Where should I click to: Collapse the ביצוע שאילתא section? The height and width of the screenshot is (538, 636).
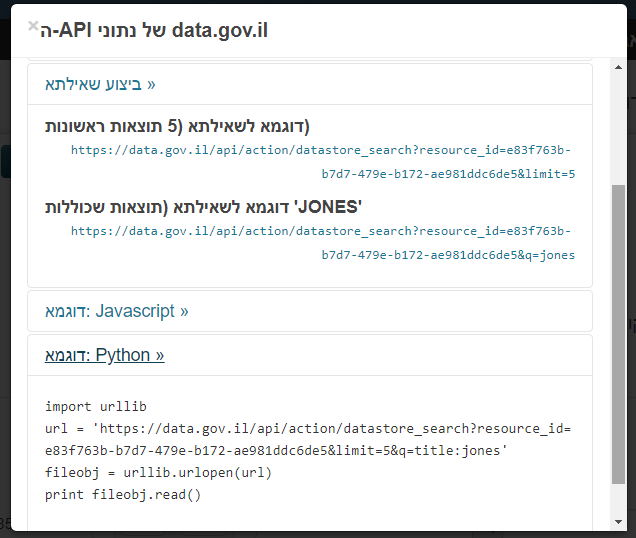(x=100, y=84)
